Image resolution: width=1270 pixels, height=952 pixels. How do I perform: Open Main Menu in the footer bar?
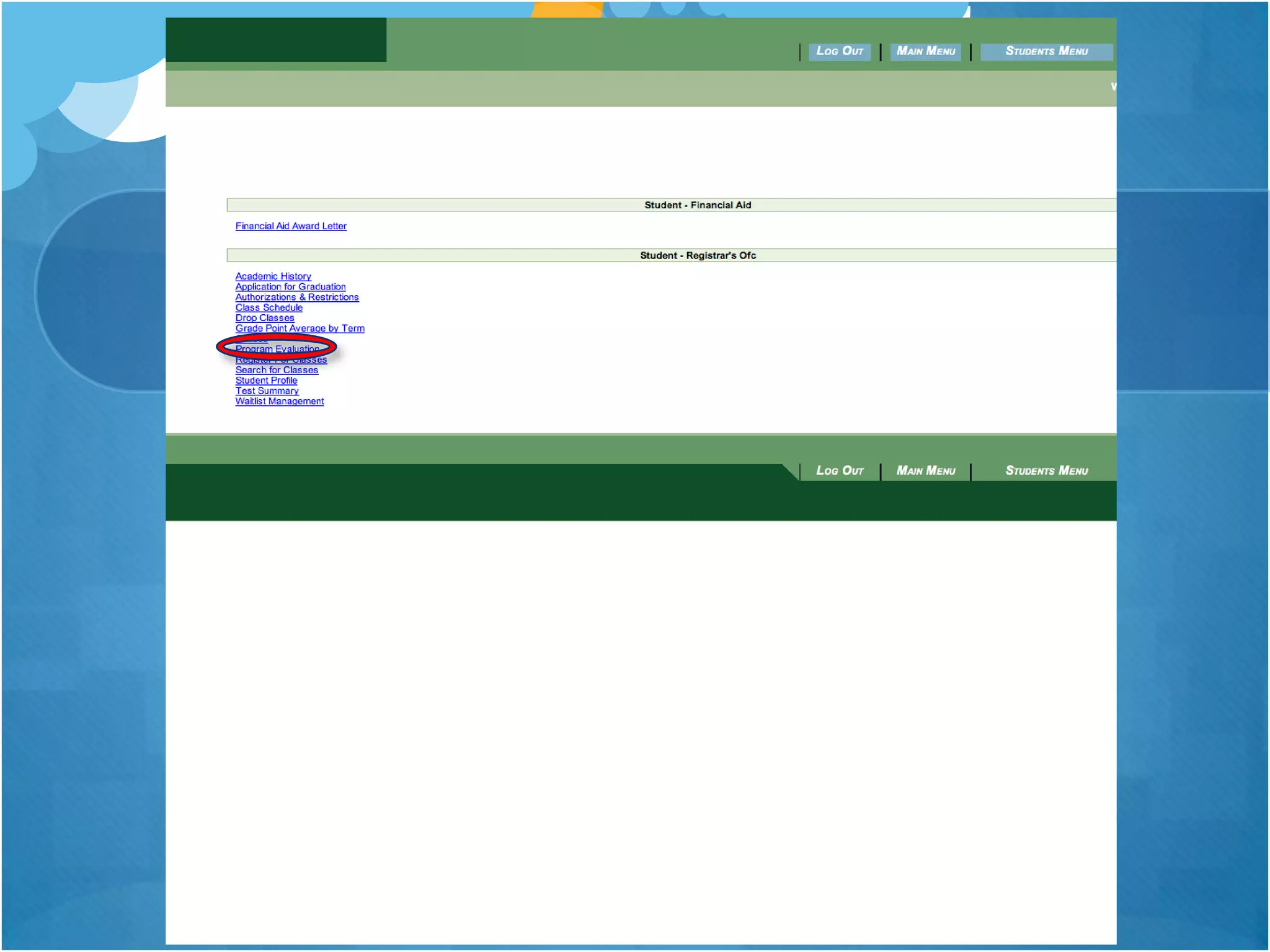click(x=925, y=471)
